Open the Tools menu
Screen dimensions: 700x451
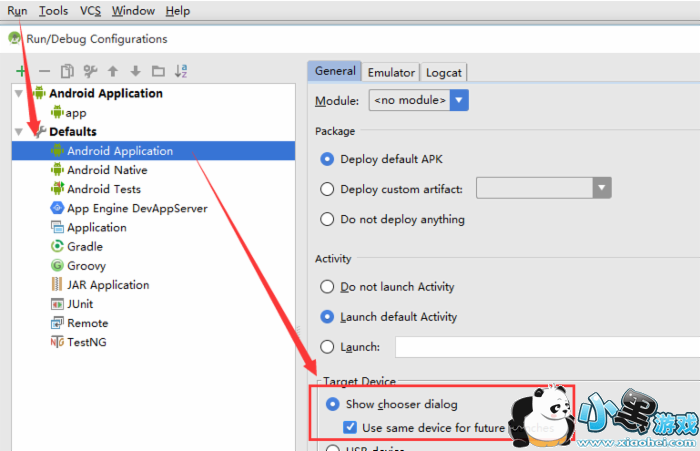53,11
